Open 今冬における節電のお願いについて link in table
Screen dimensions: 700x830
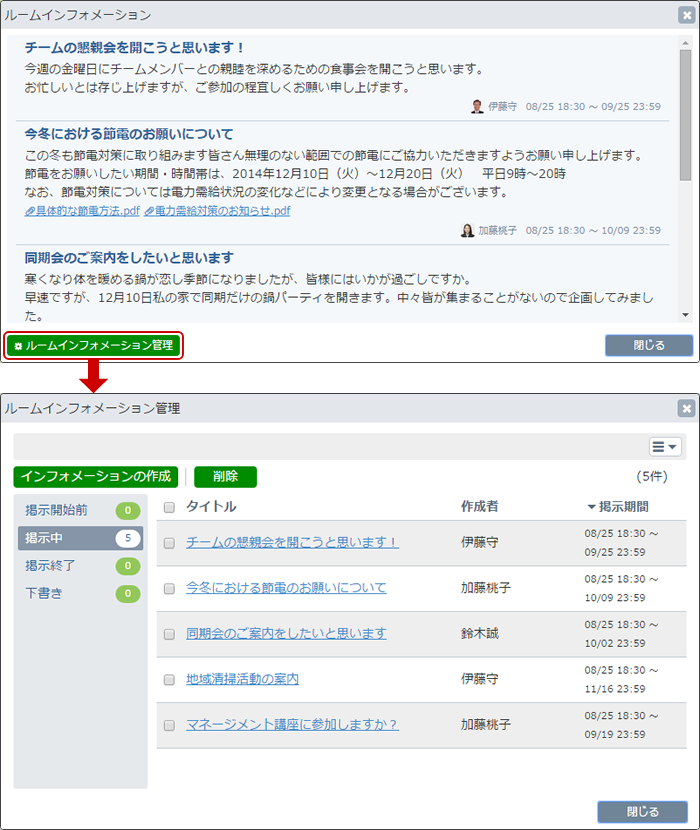(x=286, y=588)
